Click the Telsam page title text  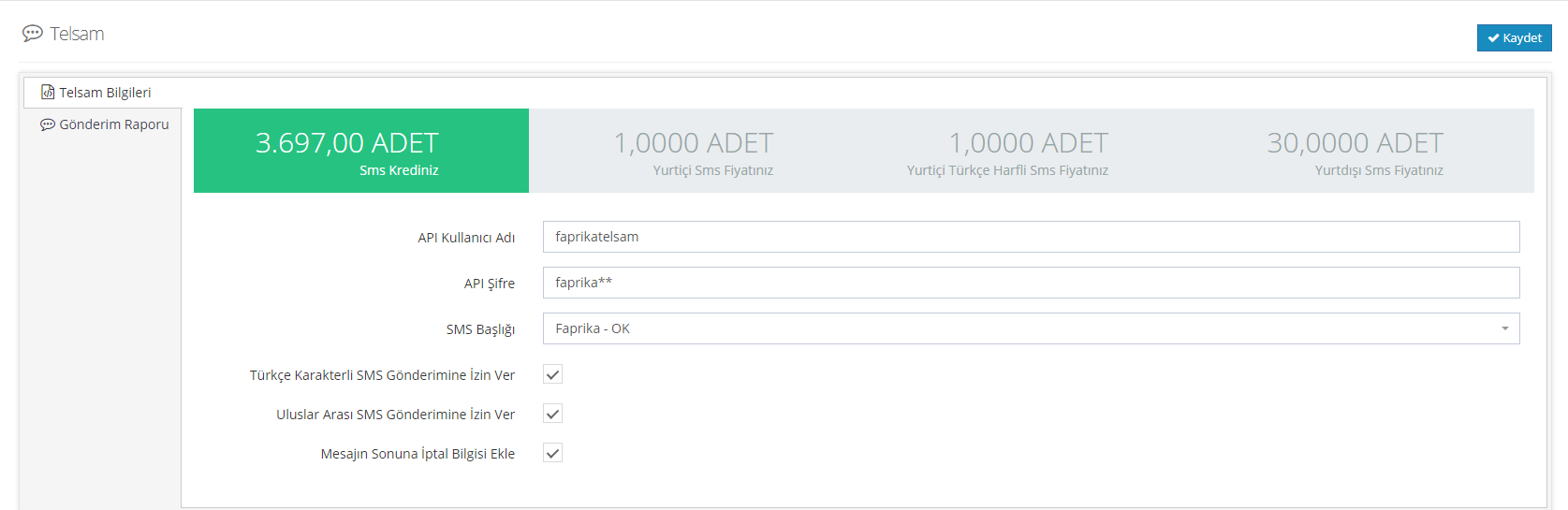coord(77,34)
